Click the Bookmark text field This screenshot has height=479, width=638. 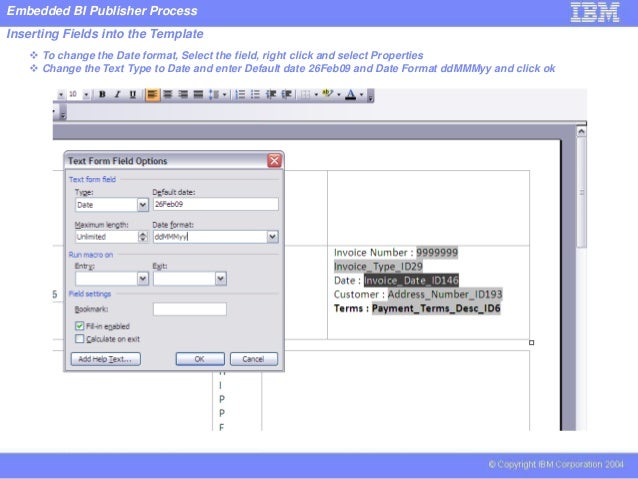pyautogui.click(x=190, y=309)
